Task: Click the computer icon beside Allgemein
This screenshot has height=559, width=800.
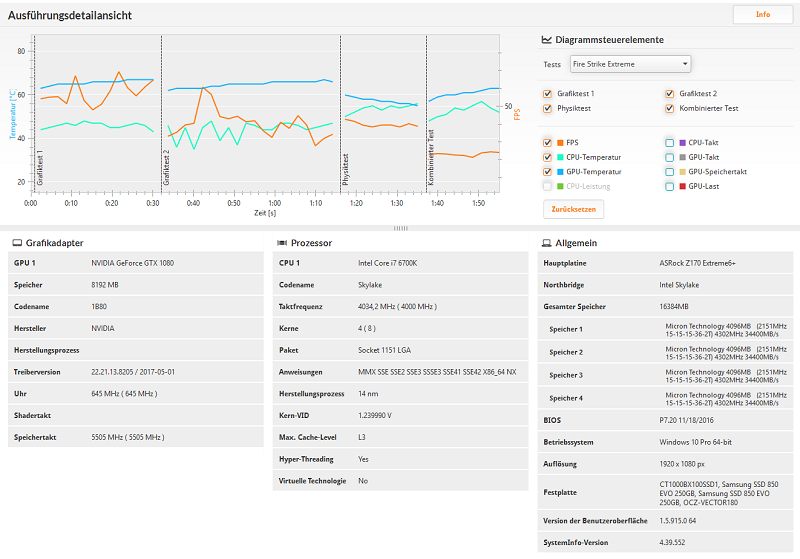Action: click(546, 243)
